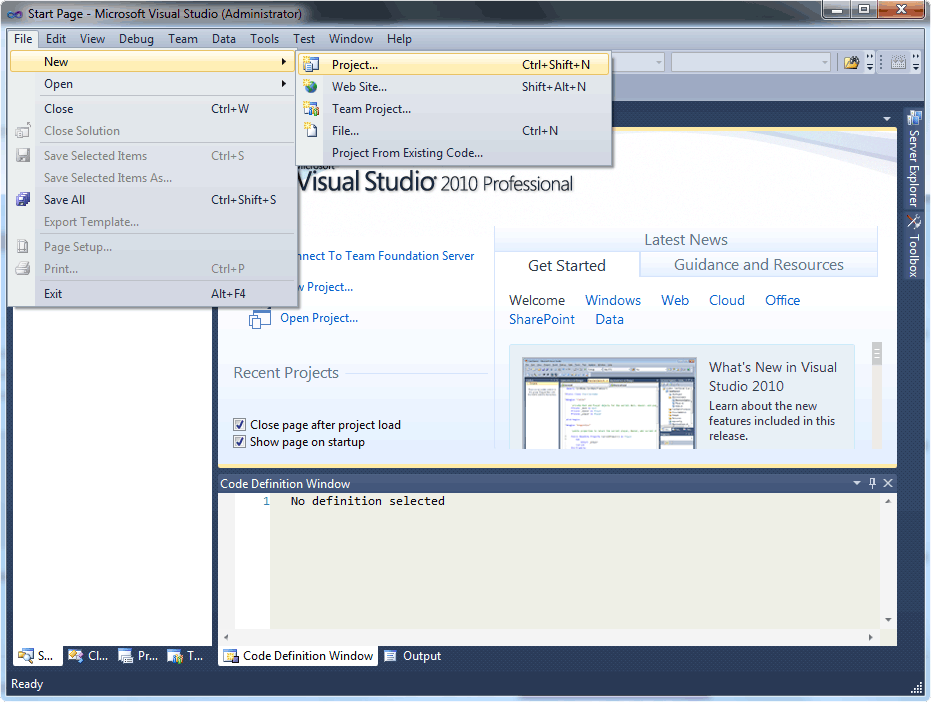Image resolution: width=931 pixels, height=702 pixels.
Task: Switch to the Output tab
Action: (413, 656)
